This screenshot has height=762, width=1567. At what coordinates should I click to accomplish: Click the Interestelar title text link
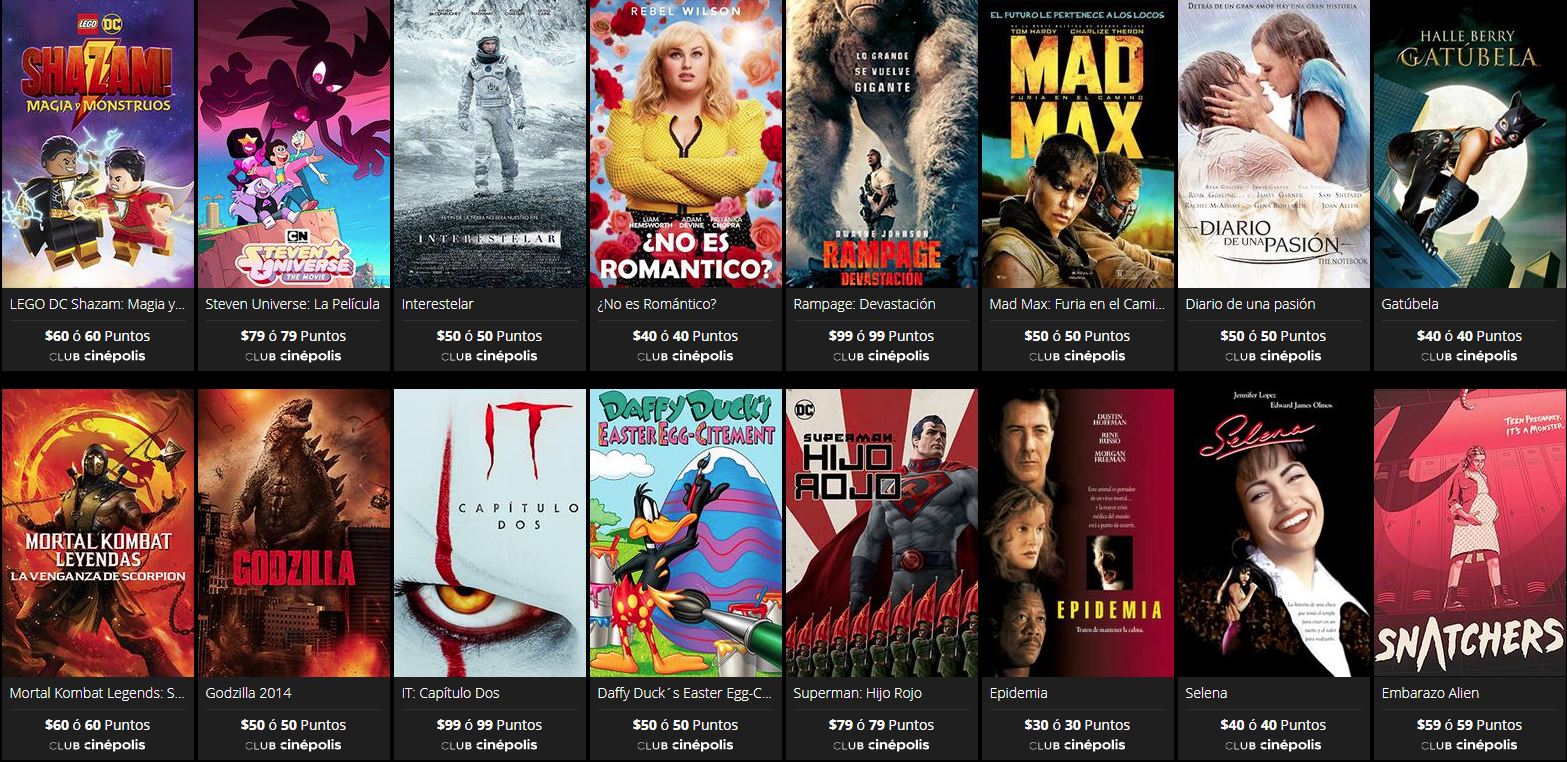pos(437,304)
